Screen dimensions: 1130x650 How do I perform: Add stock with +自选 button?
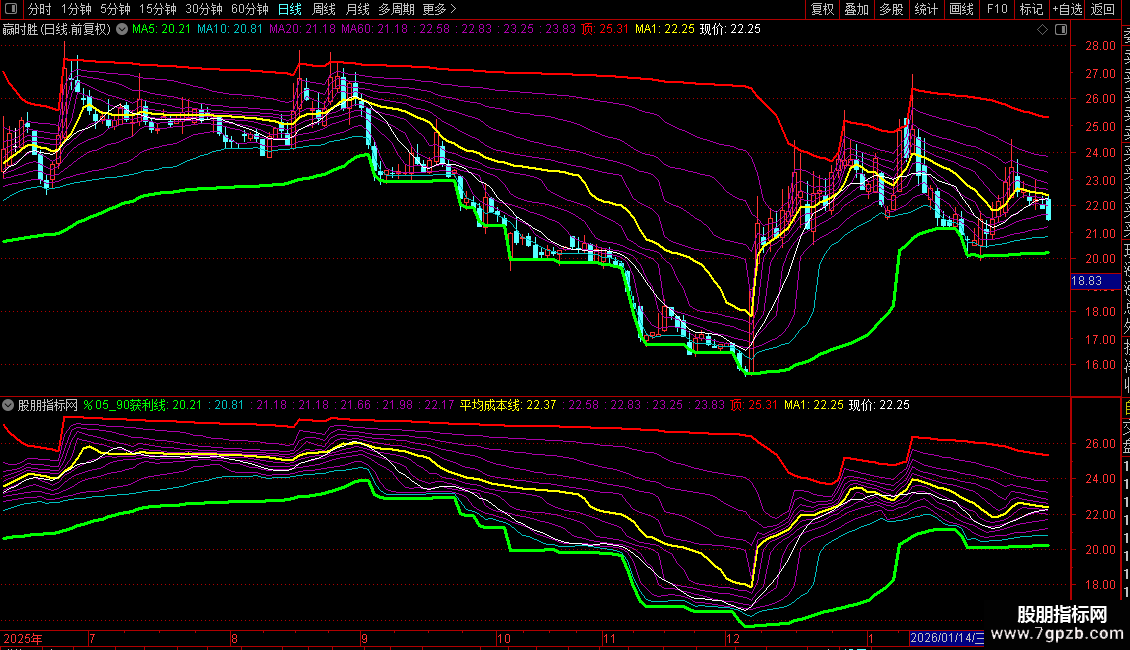[x=1066, y=9]
